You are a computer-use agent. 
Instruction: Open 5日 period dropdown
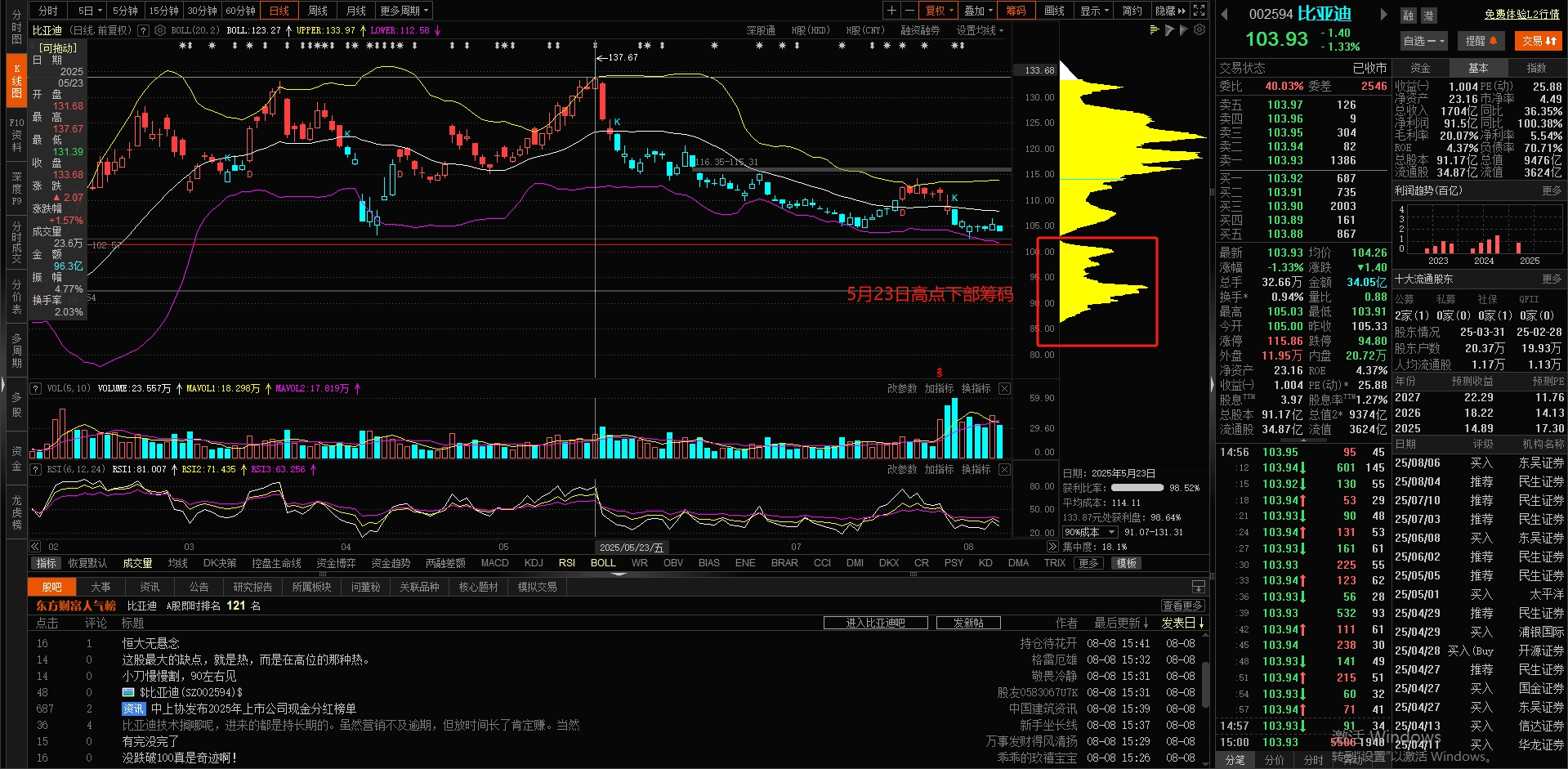[x=90, y=11]
